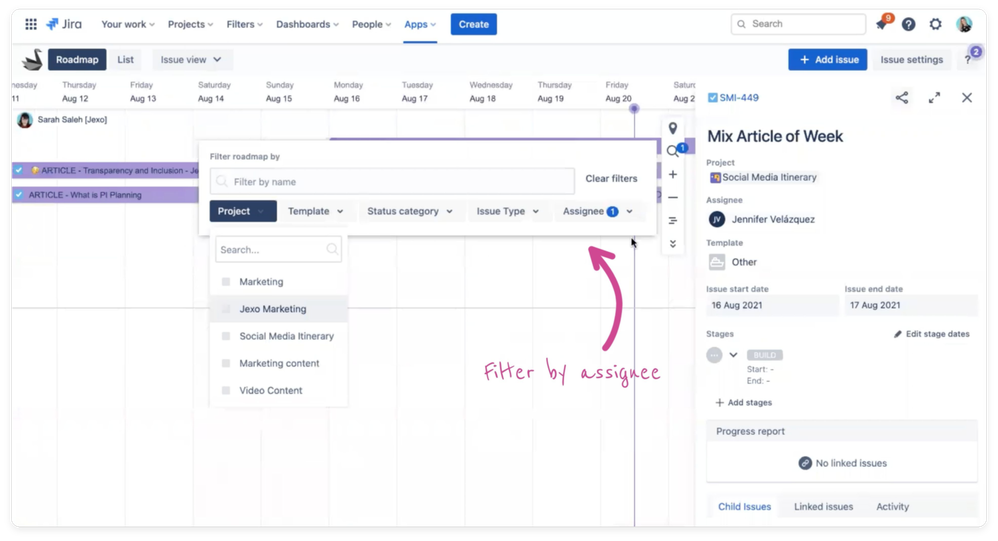Toggle checkbox on ARTICLE - What is PI Planning
Viewport: 998px width, 541px height.
19,195
